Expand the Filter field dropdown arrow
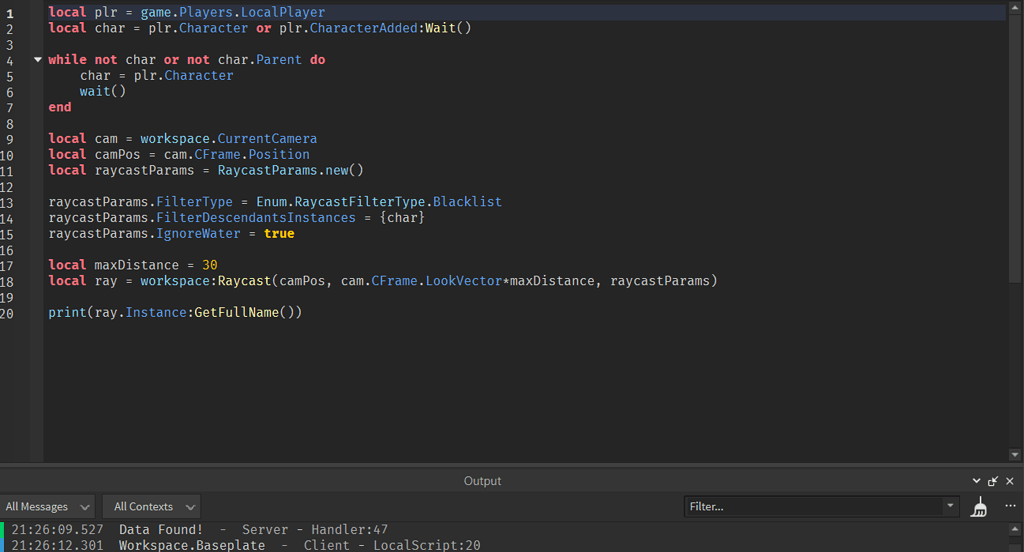 click(950, 506)
